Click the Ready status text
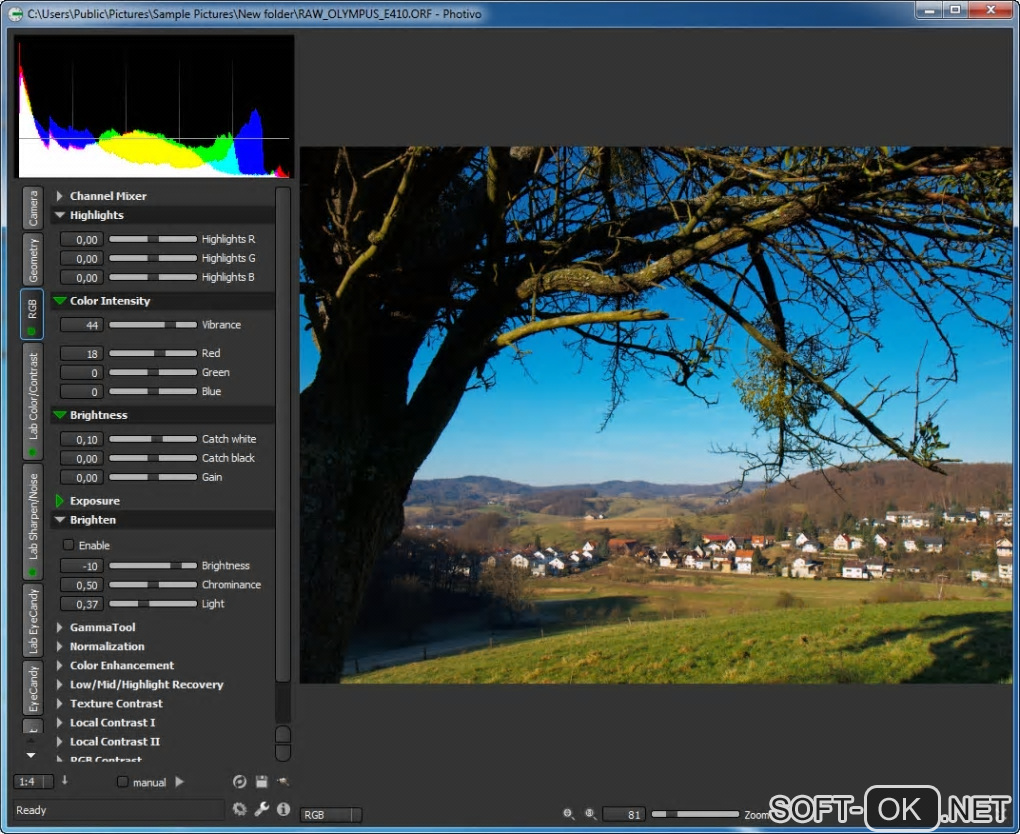This screenshot has height=834, width=1020. pos(31,810)
